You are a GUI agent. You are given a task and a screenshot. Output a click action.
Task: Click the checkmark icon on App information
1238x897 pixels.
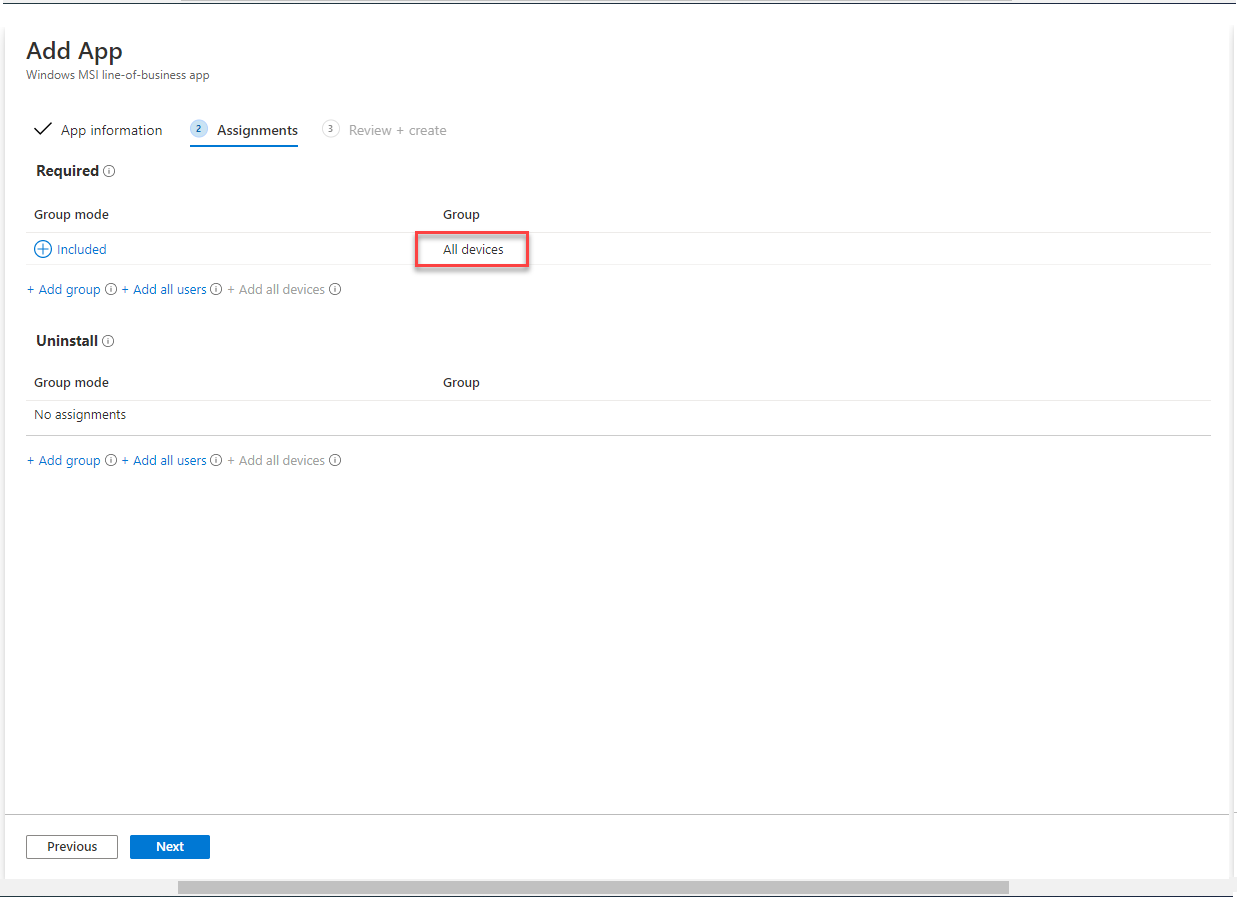[x=43, y=128]
